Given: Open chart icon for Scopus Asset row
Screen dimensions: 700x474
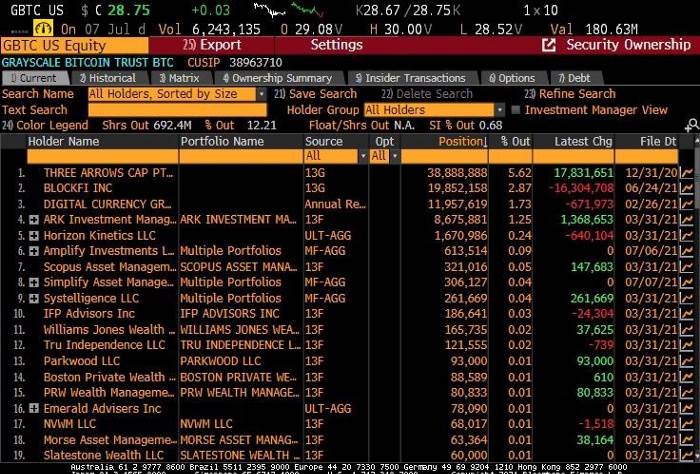Looking at the screenshot, I should [686, 267].
